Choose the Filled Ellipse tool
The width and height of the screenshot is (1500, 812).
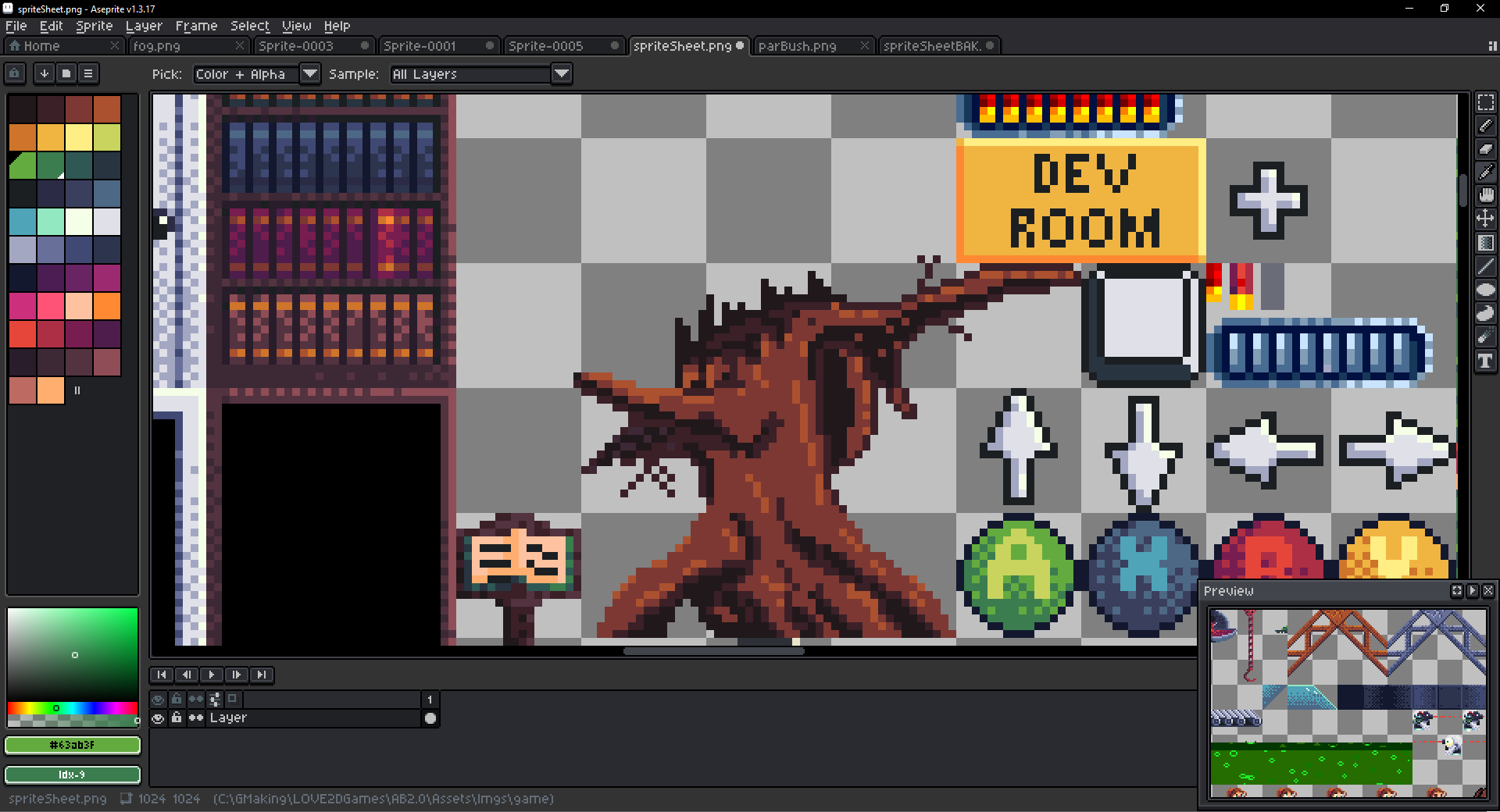tap(1485, 290)
